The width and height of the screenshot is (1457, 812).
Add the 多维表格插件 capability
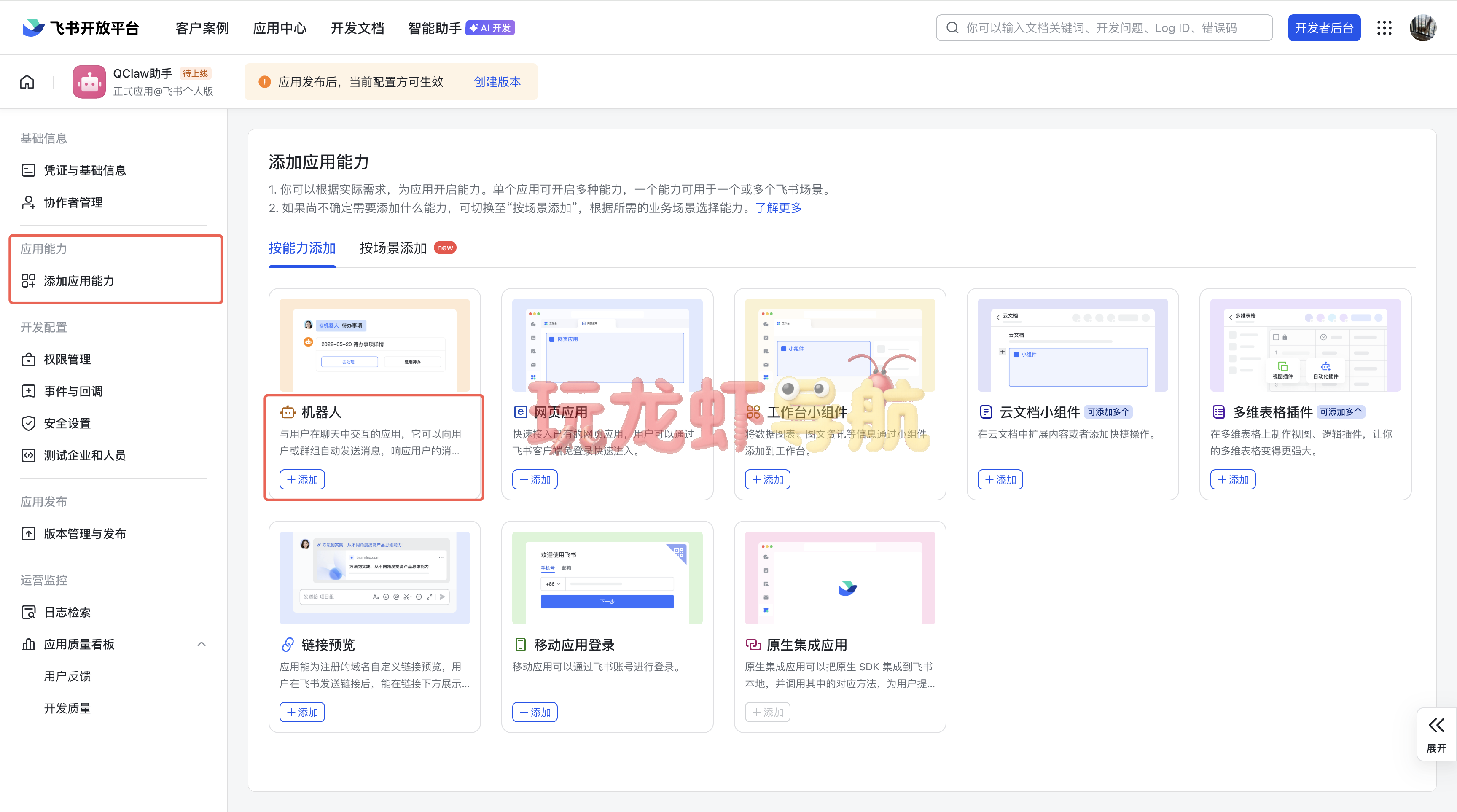coord(1232,479)
